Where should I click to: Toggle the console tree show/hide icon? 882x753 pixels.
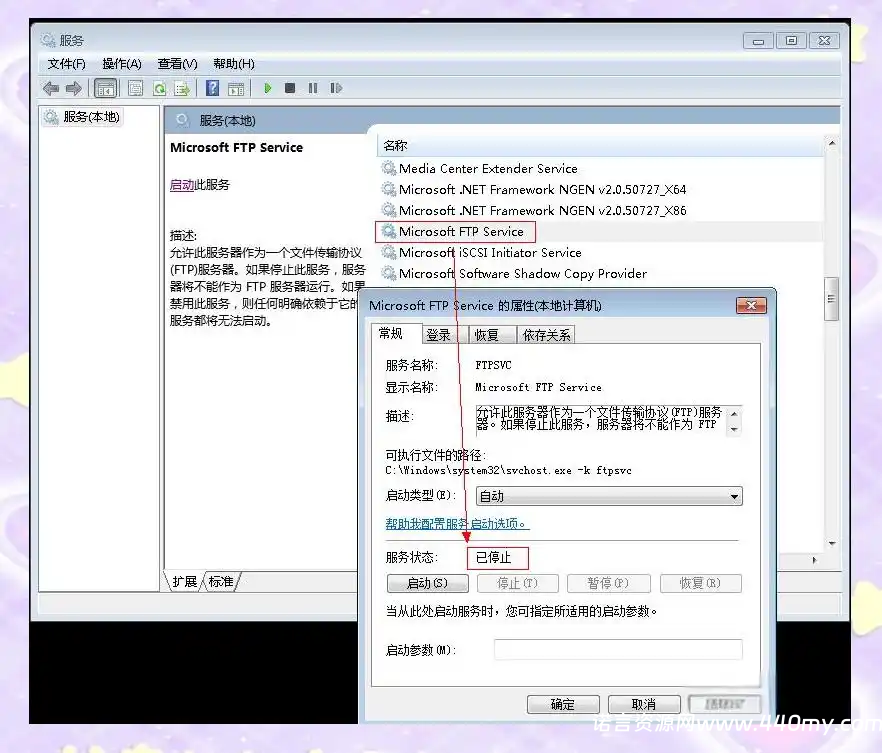click(105, 88)
